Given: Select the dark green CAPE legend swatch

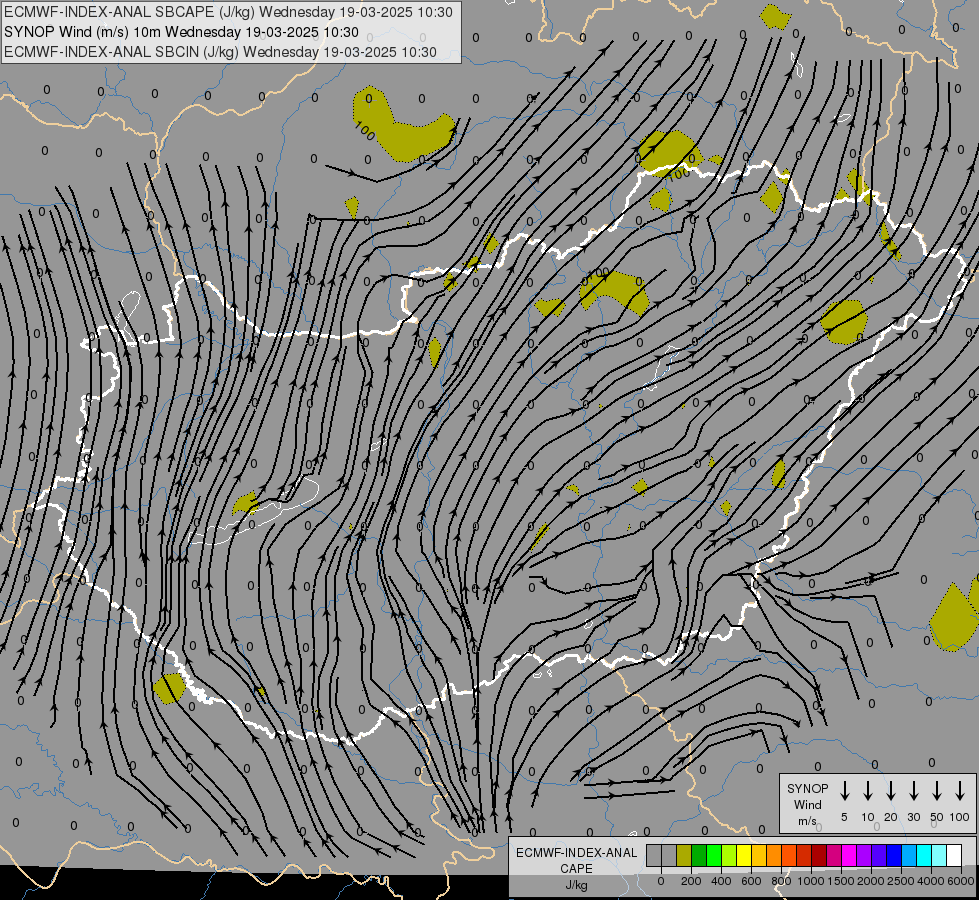Looking at the screenshot, I should [699, 855].
